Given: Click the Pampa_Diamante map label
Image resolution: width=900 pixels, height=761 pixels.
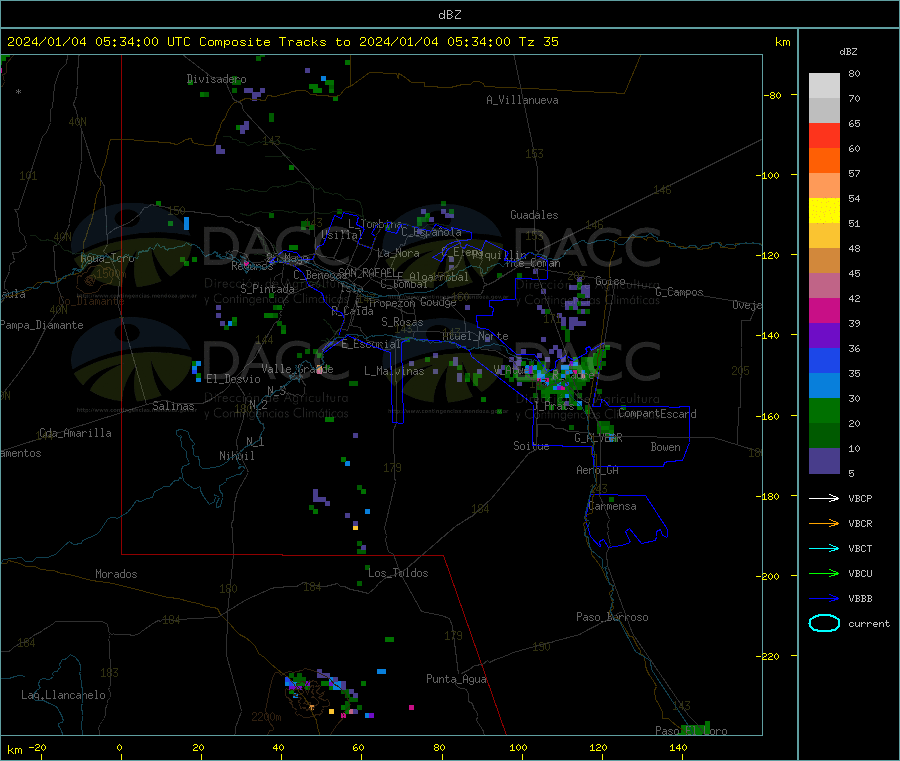Looking at the screenshot, I should click(42, 325).
